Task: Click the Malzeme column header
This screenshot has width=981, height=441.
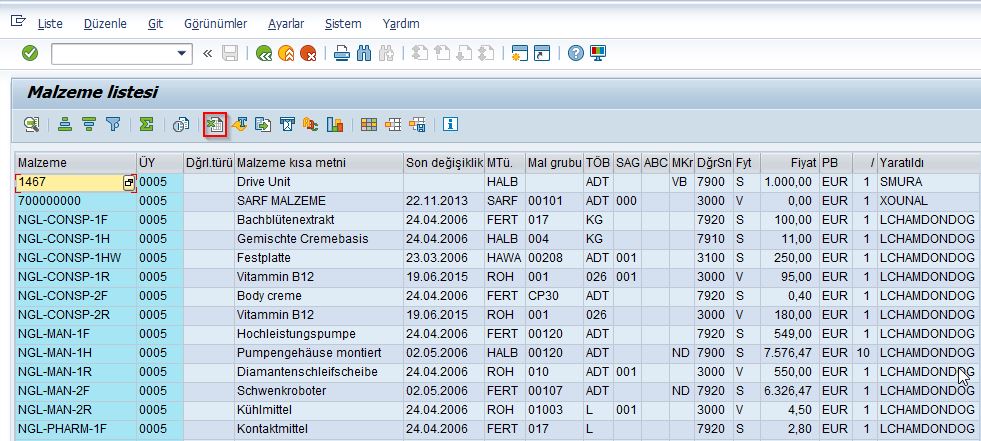Action: 75,162
